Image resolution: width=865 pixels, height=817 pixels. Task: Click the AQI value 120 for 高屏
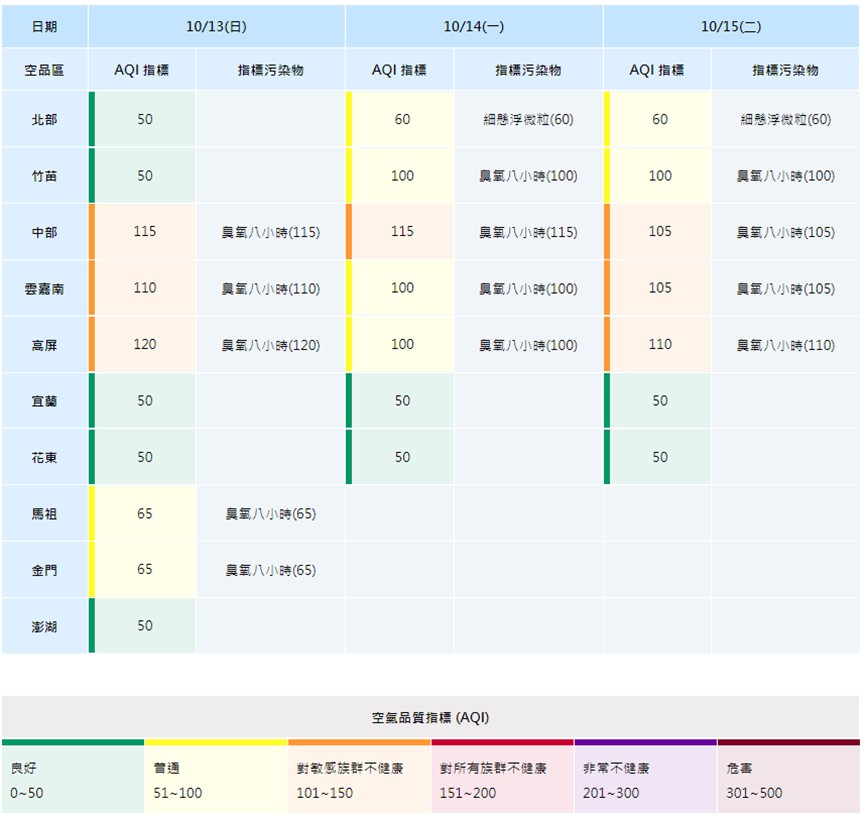click(145, 345)
